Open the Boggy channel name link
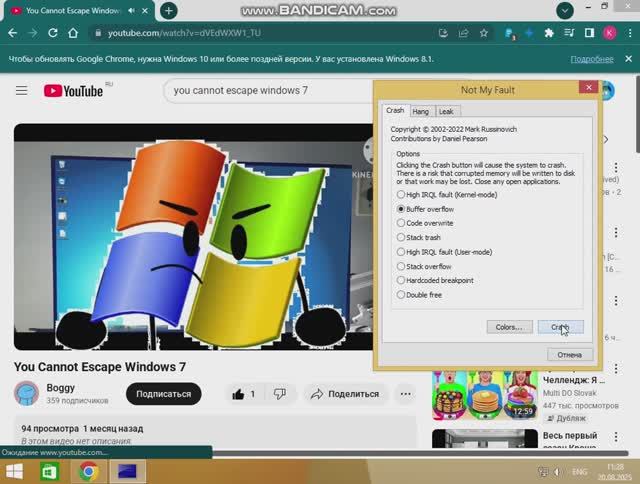 [x=60, y=388]
